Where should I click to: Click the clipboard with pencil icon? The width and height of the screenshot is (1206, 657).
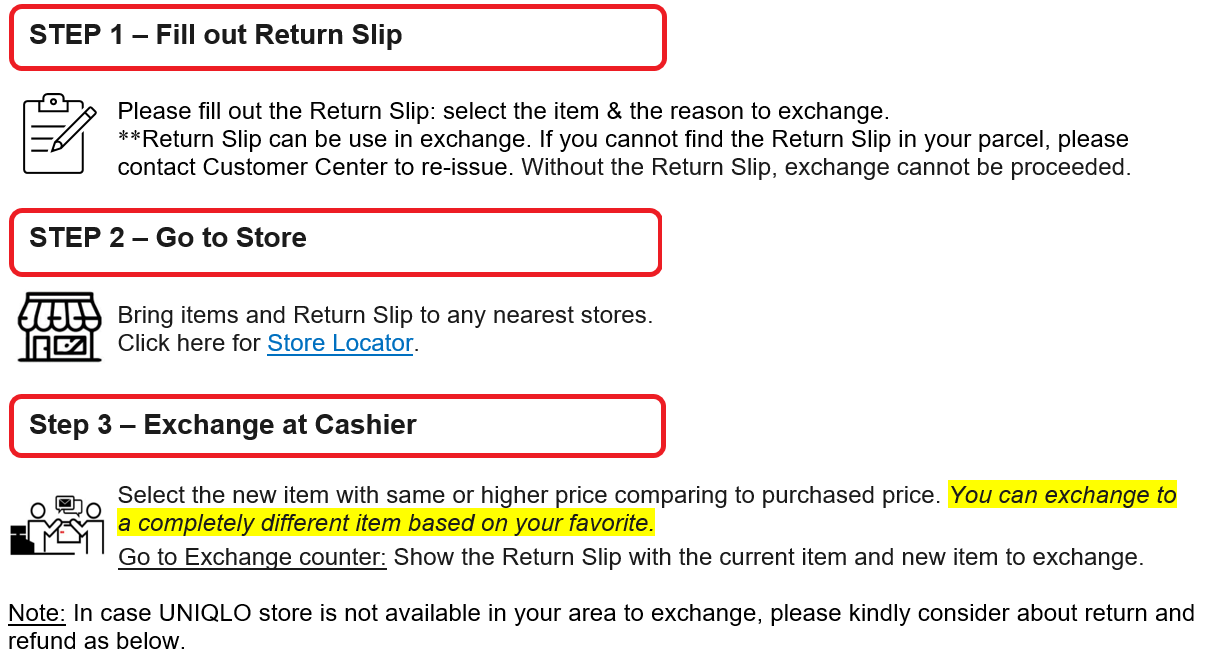59,134
